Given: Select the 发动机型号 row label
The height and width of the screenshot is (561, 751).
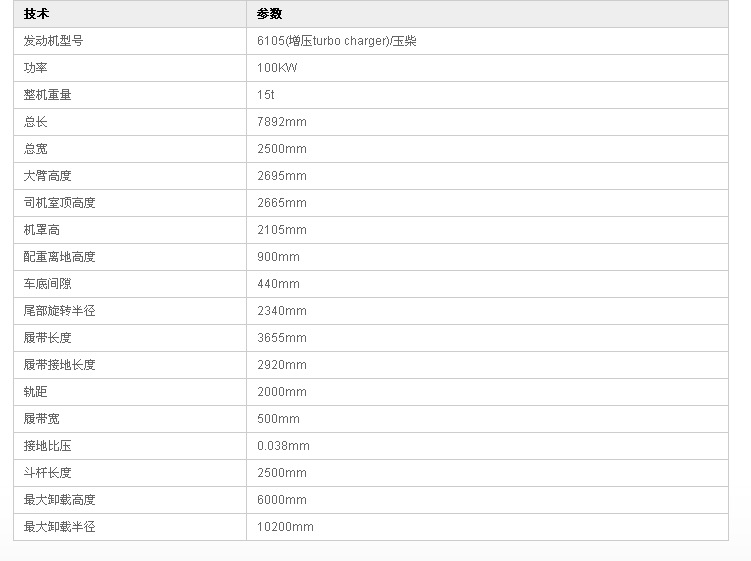Looking at the screenshot, I should pyautogui.click(x=53, y=41).
